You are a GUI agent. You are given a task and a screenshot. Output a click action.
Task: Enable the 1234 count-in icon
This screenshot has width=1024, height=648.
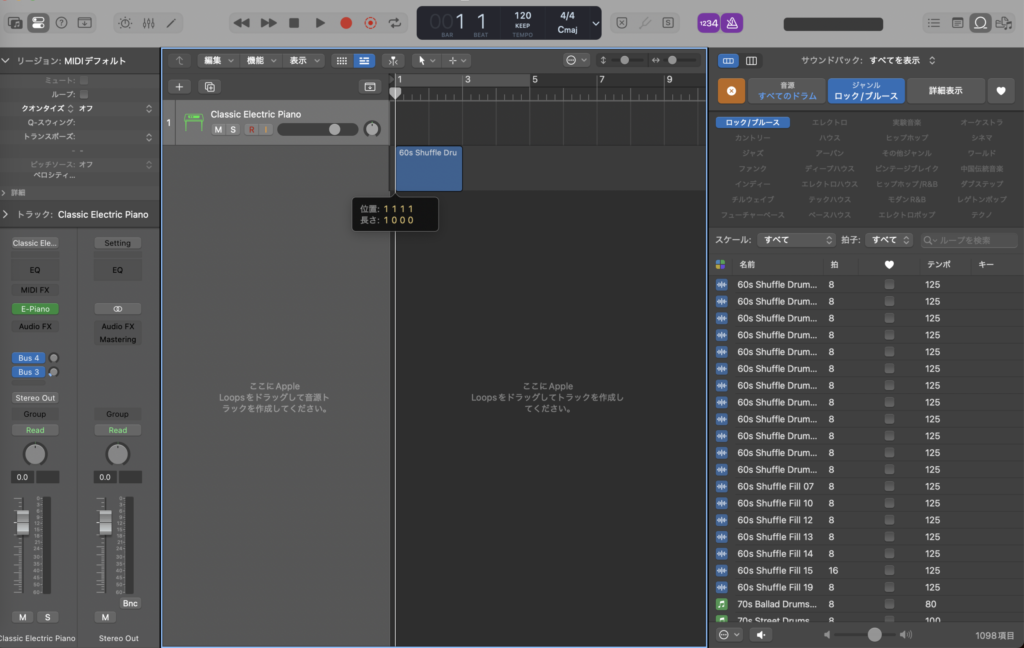[x=709, y=21]
